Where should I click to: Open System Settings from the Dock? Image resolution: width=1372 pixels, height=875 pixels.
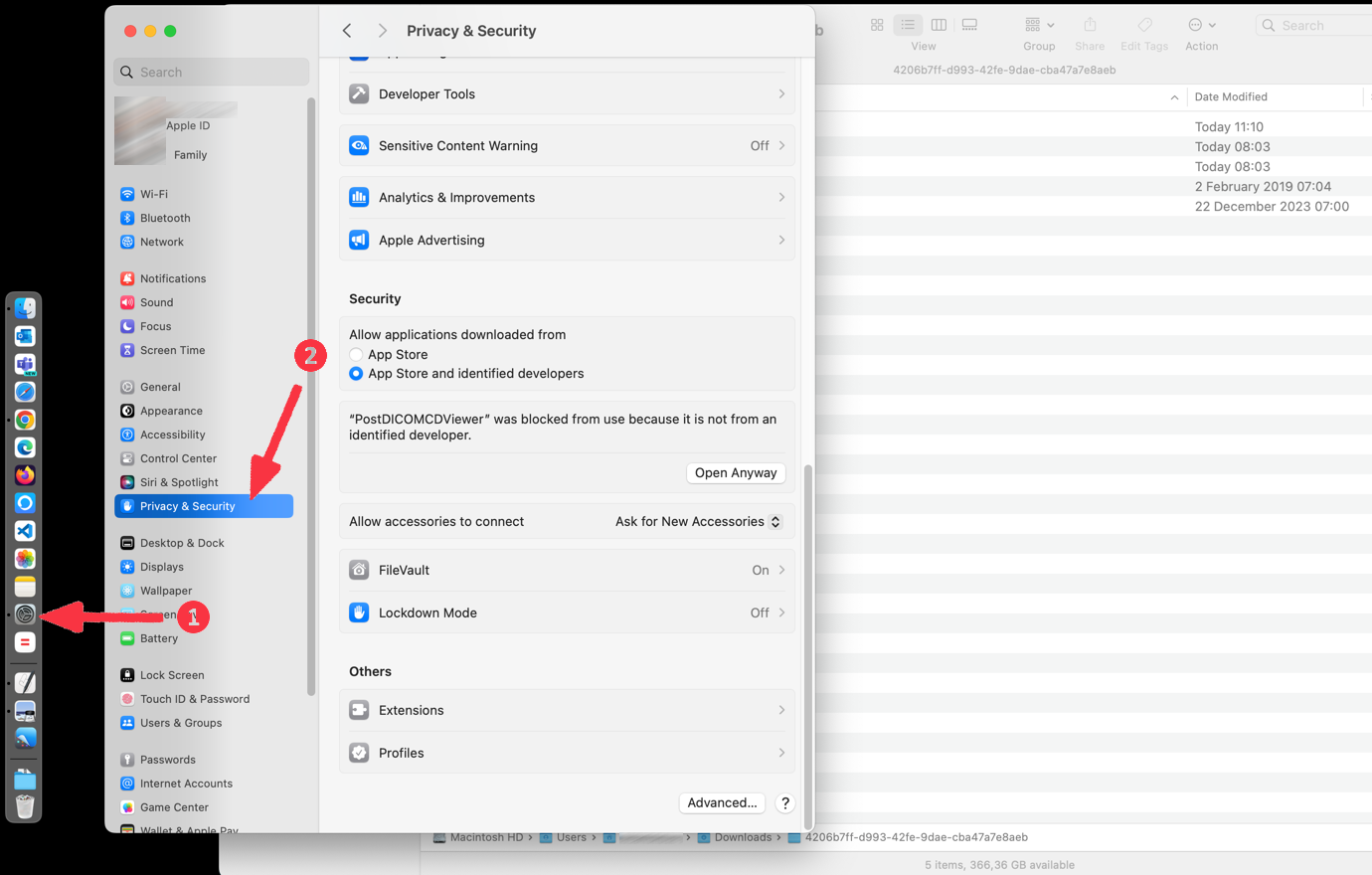(x=24, y=613)
